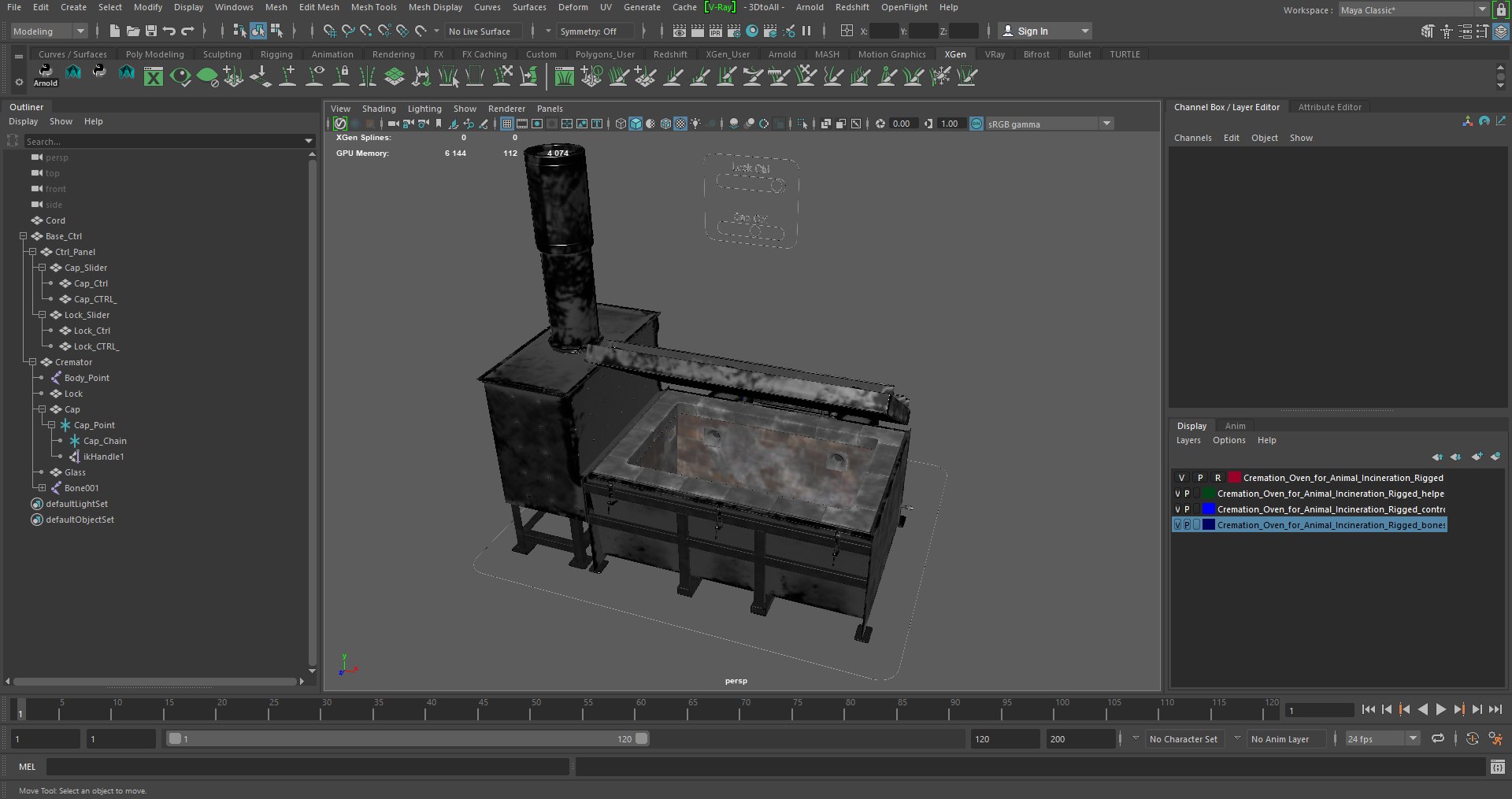
Task: Toggle V visibility of Rigged_helpe layer
Action: click(x=1178, y=494)
